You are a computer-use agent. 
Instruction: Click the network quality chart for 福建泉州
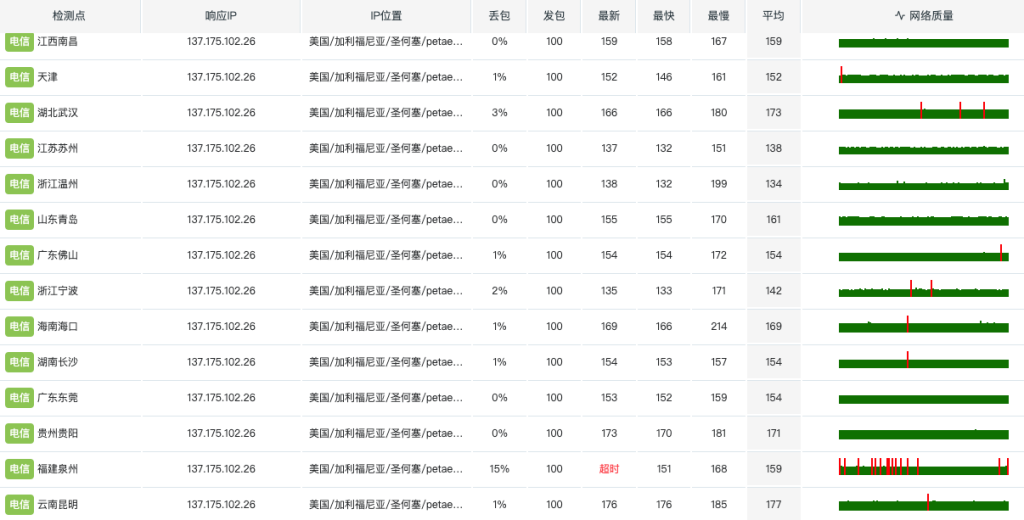[923, 467]
